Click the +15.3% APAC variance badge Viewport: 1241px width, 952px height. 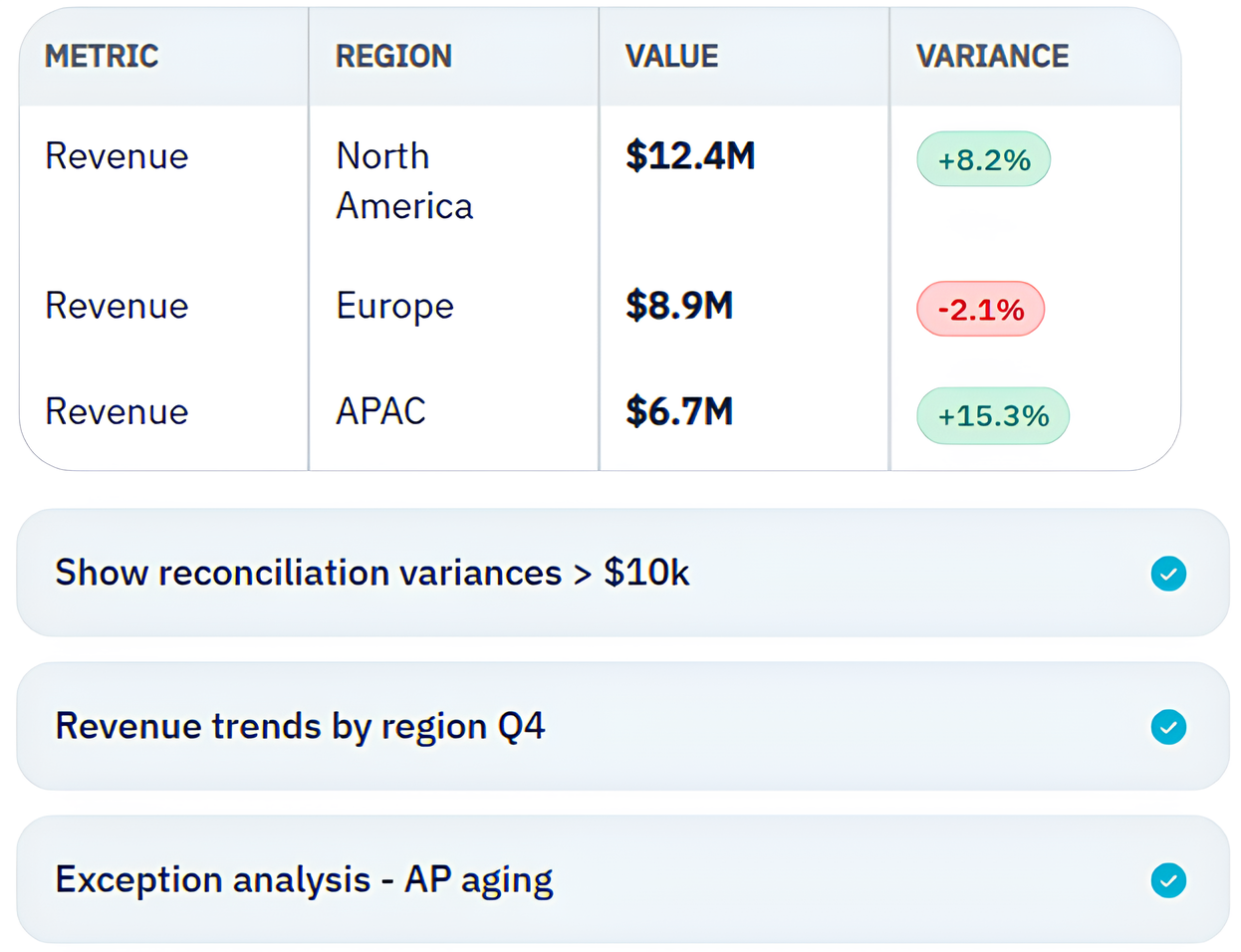point(992,415)
